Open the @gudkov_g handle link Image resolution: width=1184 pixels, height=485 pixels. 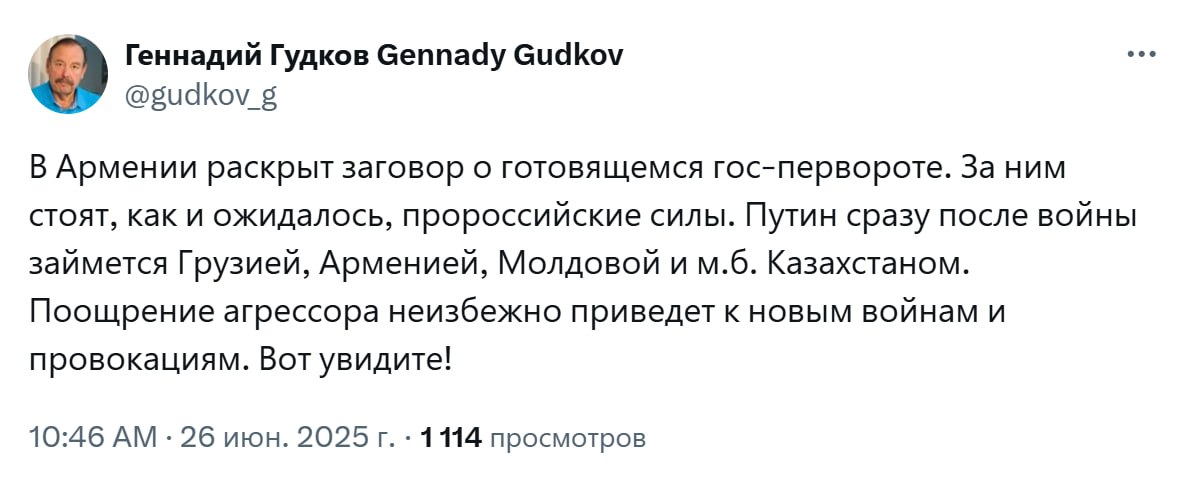click(200, 96)
